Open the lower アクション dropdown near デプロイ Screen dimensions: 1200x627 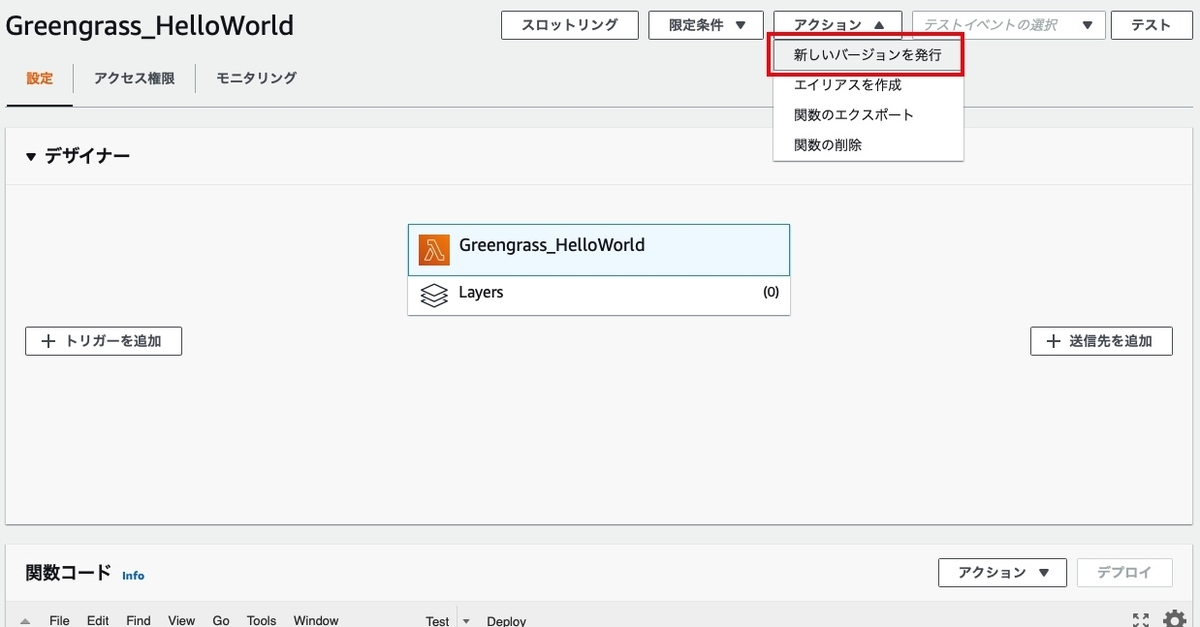[x=1002, y=572]
